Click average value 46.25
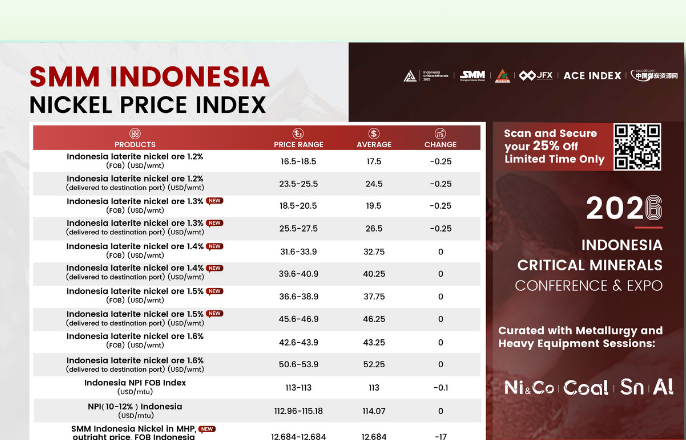 tap(374, 319)
